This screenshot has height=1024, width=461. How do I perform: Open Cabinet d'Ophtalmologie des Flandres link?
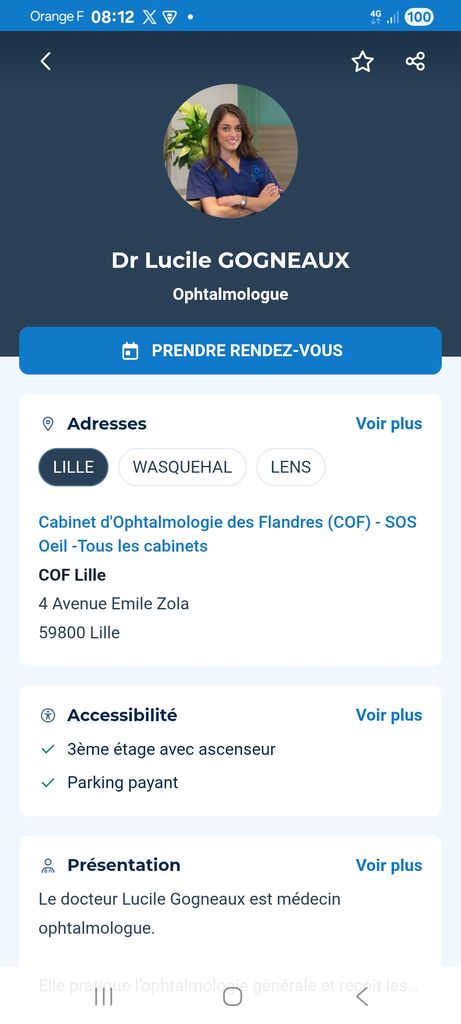227,534
